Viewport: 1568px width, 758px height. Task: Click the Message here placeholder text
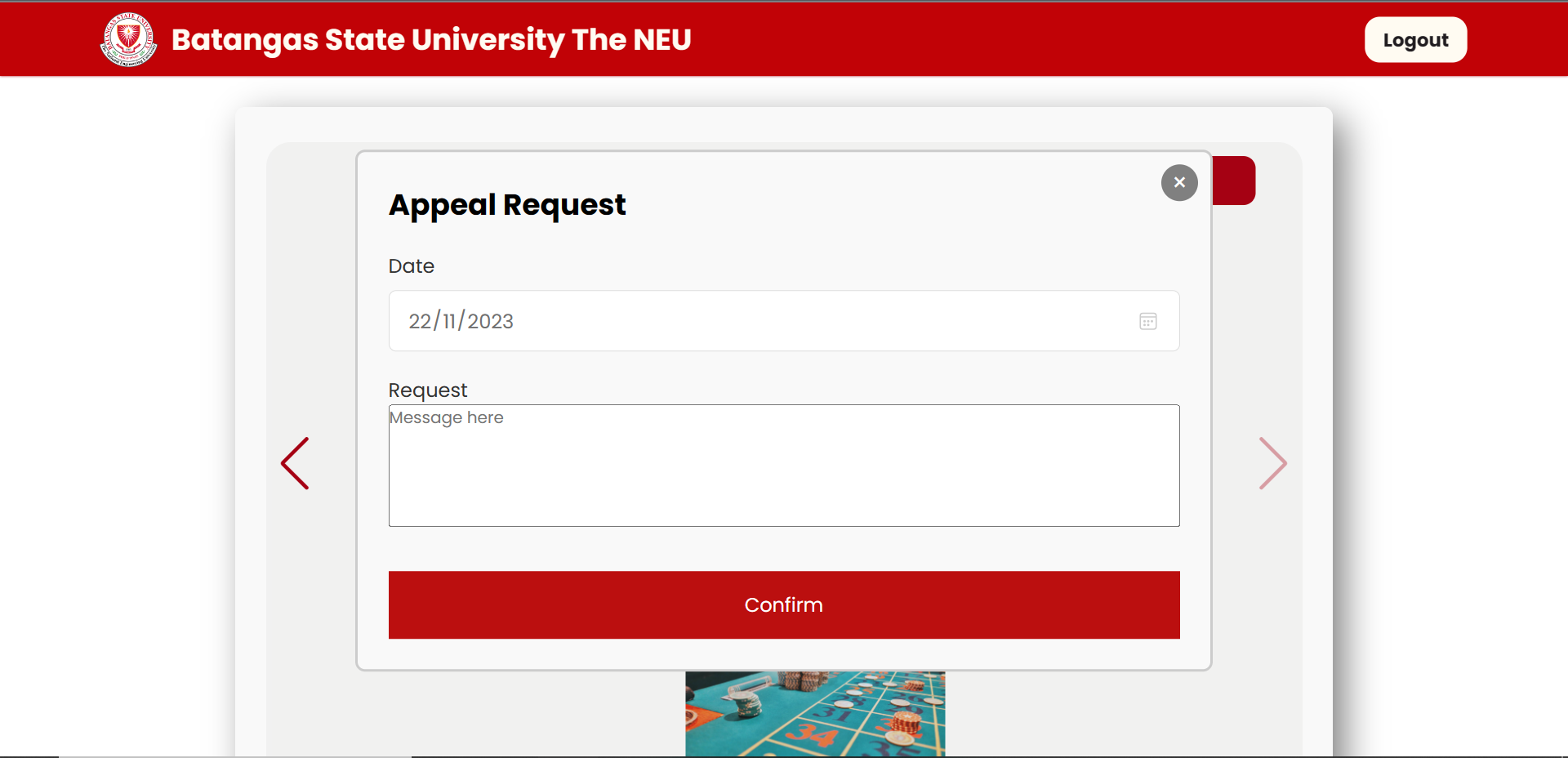[446, 417]
